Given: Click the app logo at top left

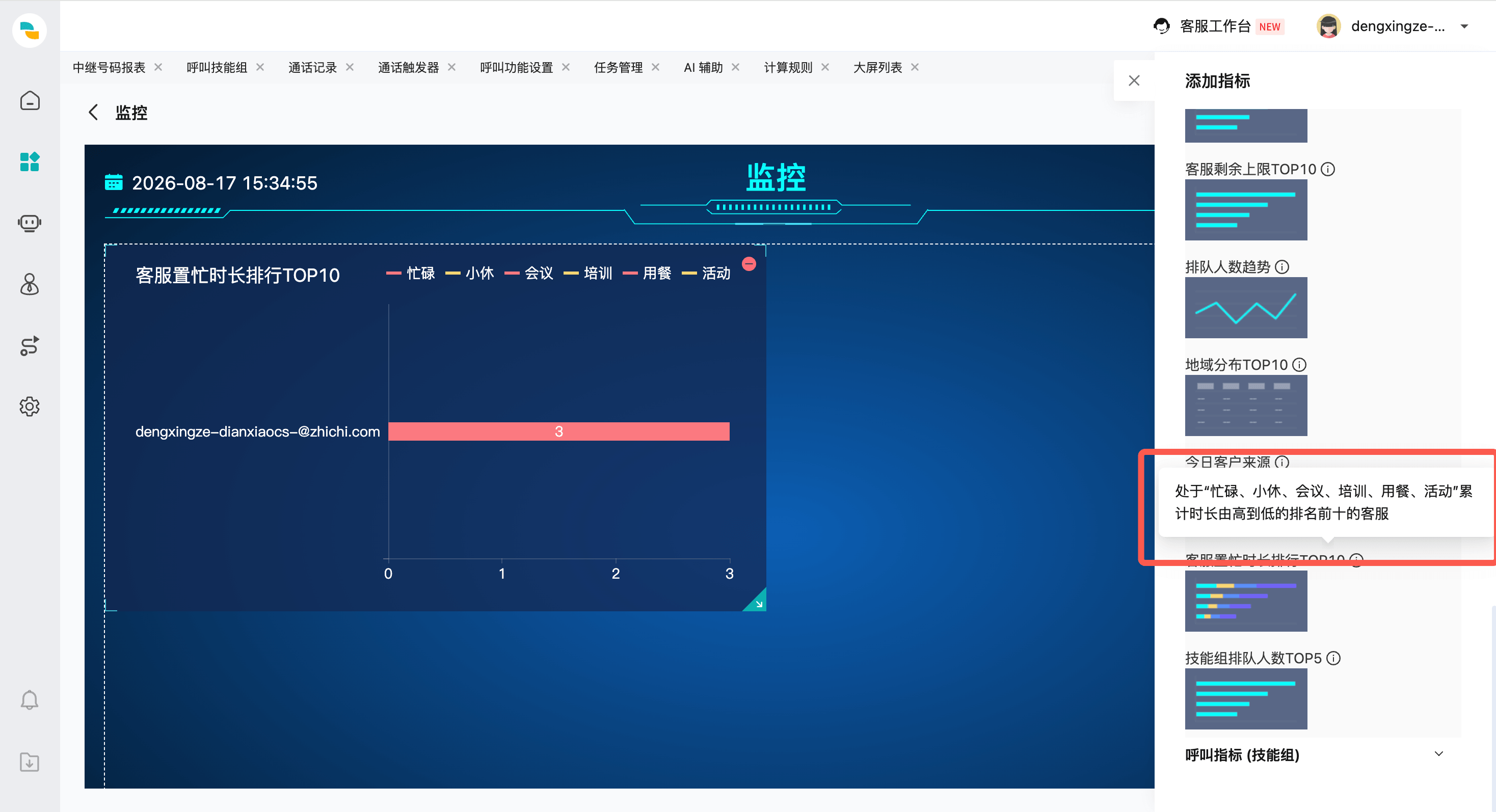Looking at the screenshot, I should [30, 30].
